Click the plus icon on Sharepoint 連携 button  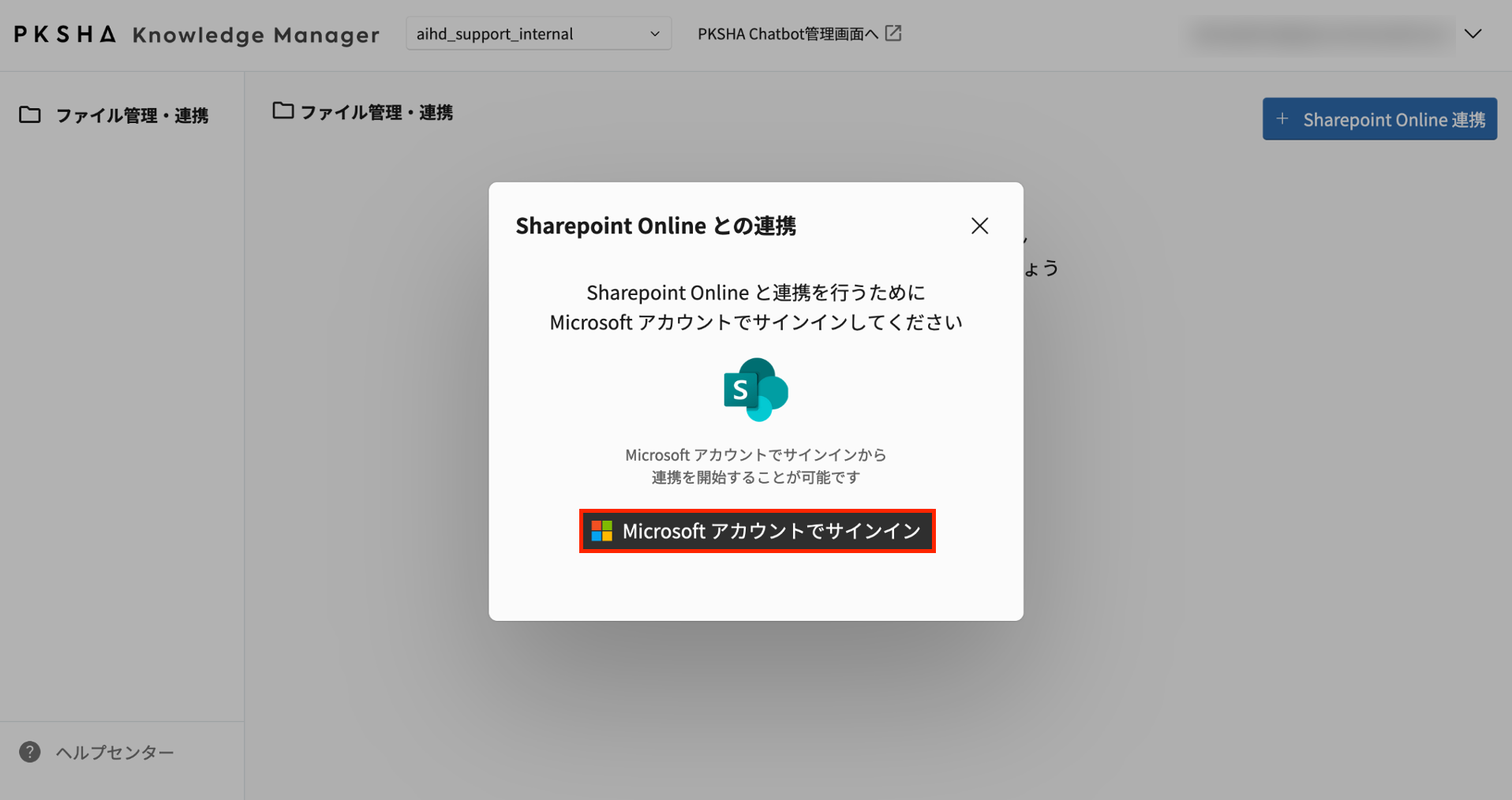point(1282,119)
